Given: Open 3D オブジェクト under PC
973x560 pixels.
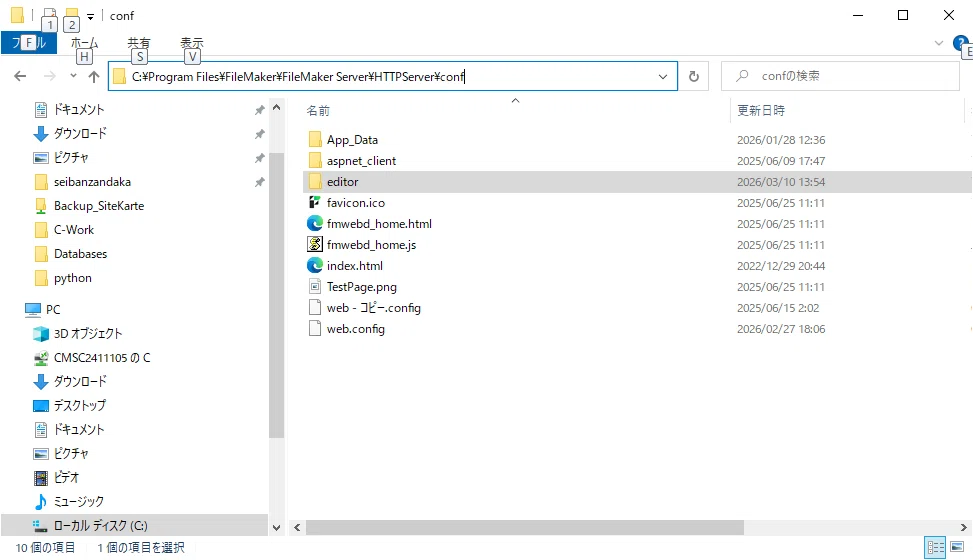Looking at the screenshot, I should (87, 334).
